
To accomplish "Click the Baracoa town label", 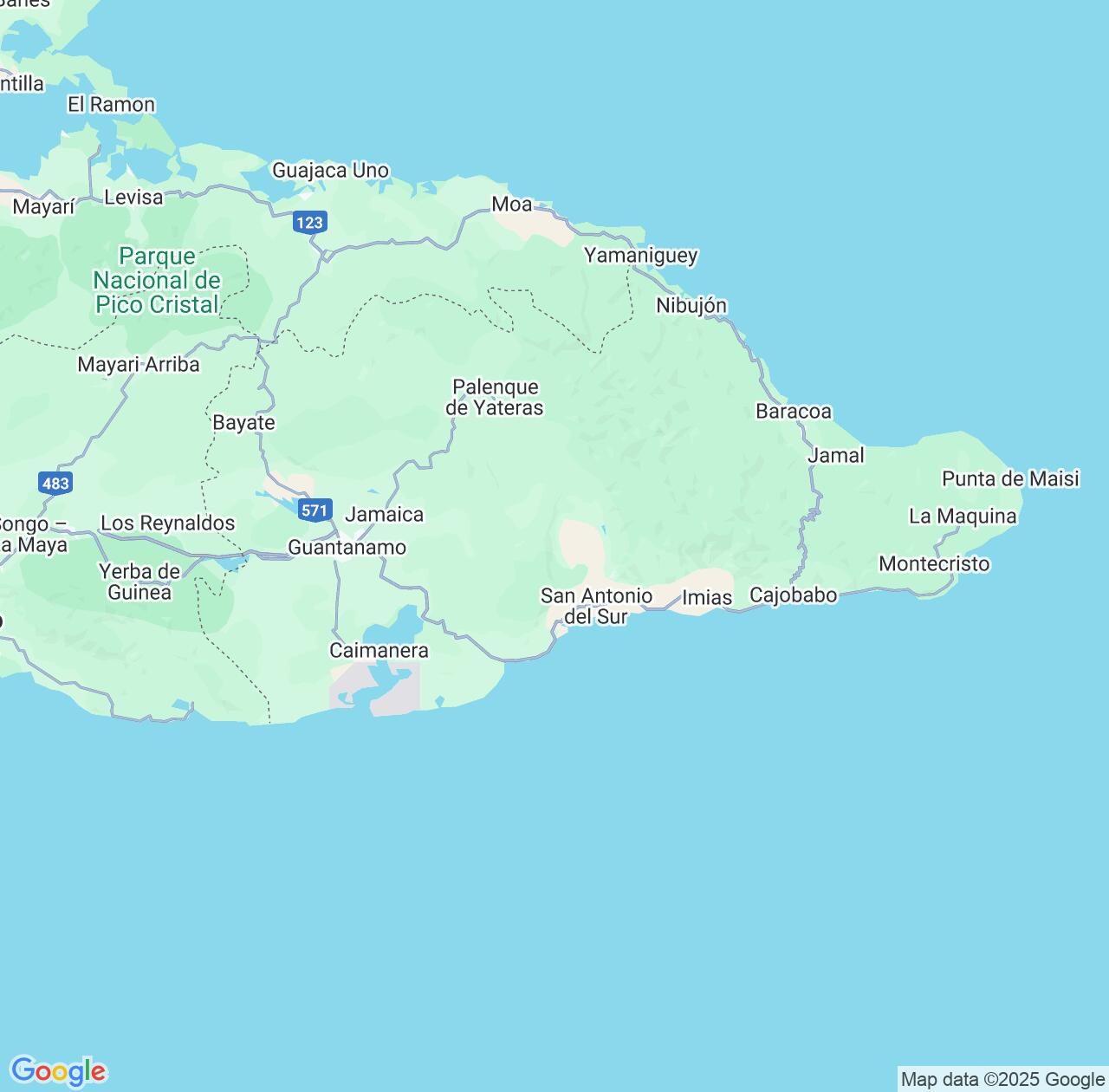I will coord(793,412).
